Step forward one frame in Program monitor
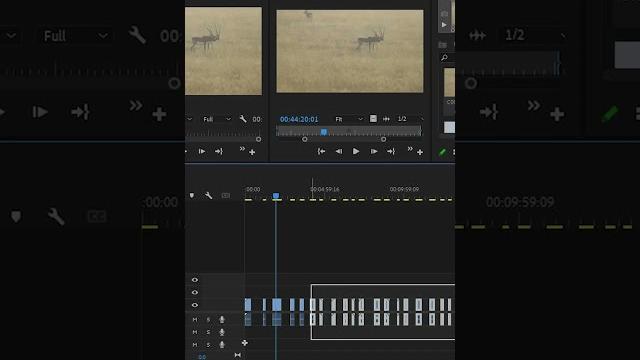The height and width of the screenshot is (360, 640). (373, 151)
